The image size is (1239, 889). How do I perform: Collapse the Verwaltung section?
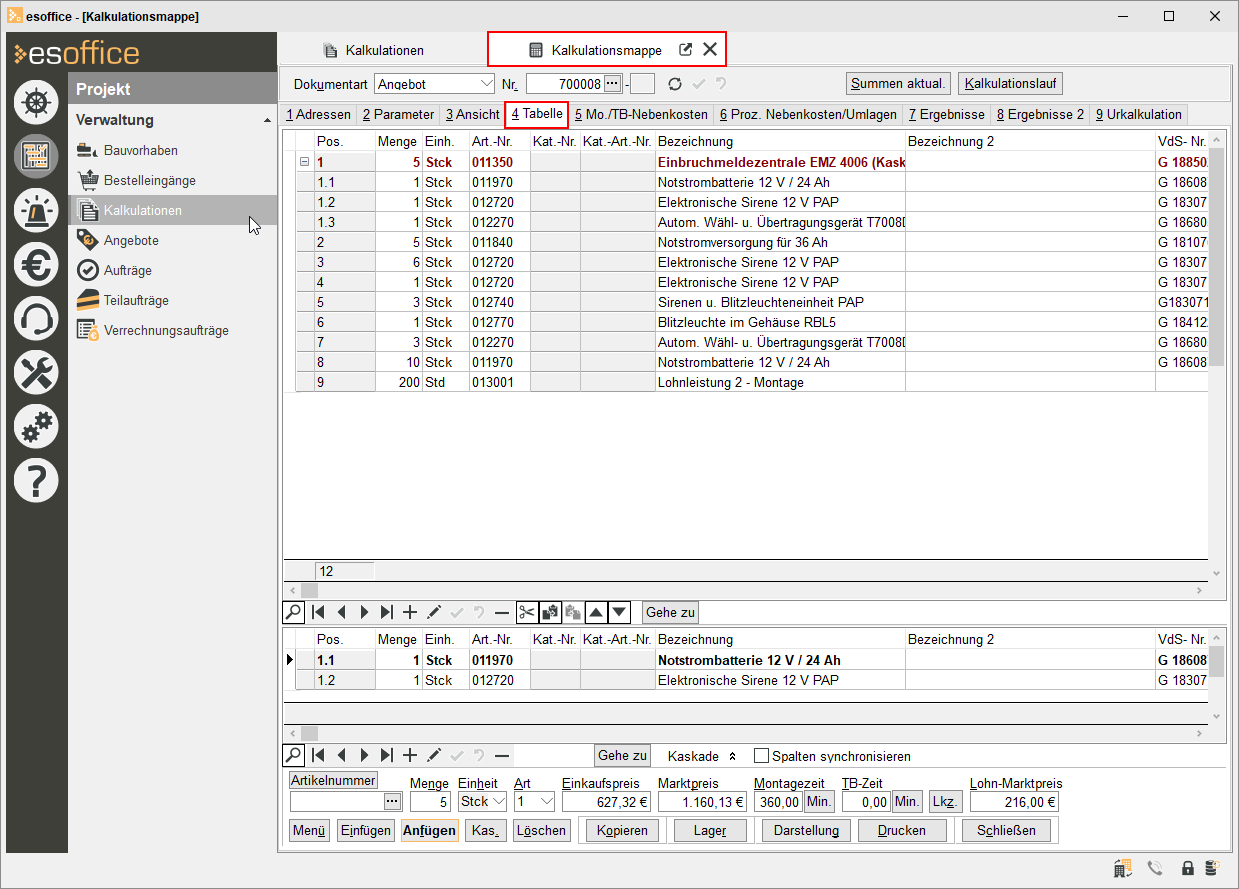(267, 121)
